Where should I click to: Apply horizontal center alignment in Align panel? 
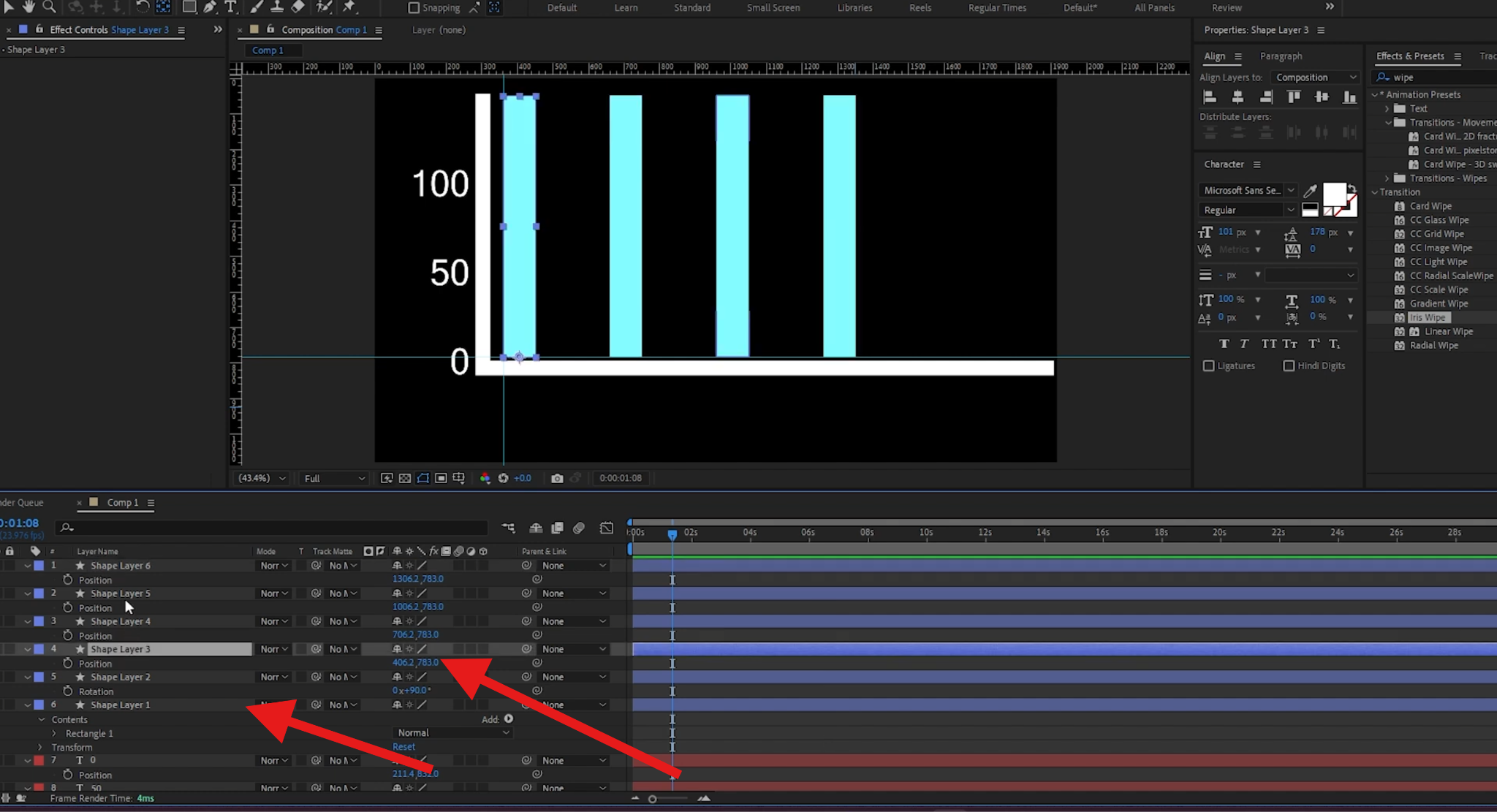coord(1238,96)
